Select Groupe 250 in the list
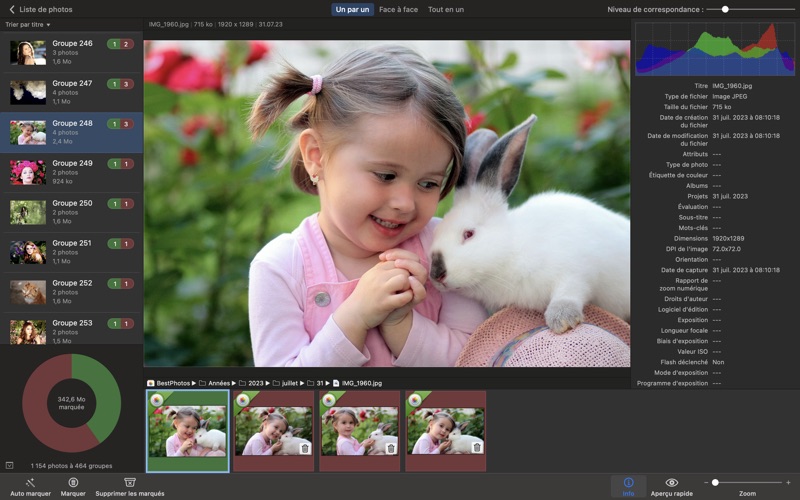The height and width of the screenshot is (500, 800). [71, 212]
